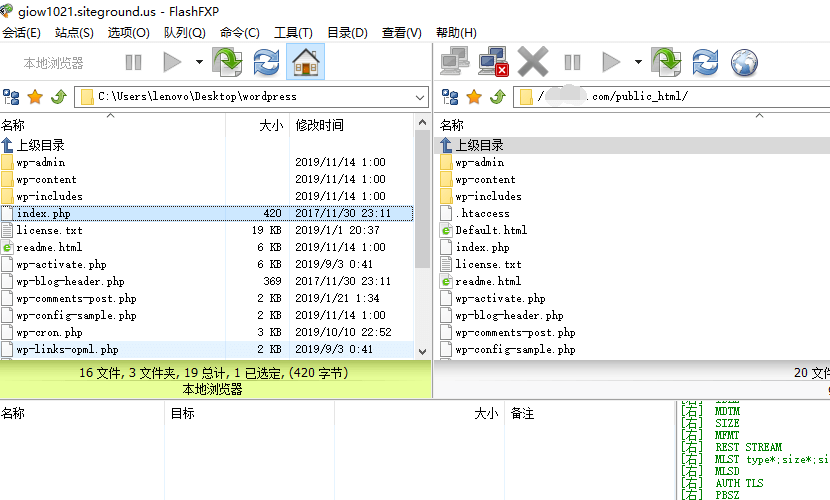Open the remote transfer play dropdown arrow
Screen dimensions: 830x500
[x=638, y=62]
